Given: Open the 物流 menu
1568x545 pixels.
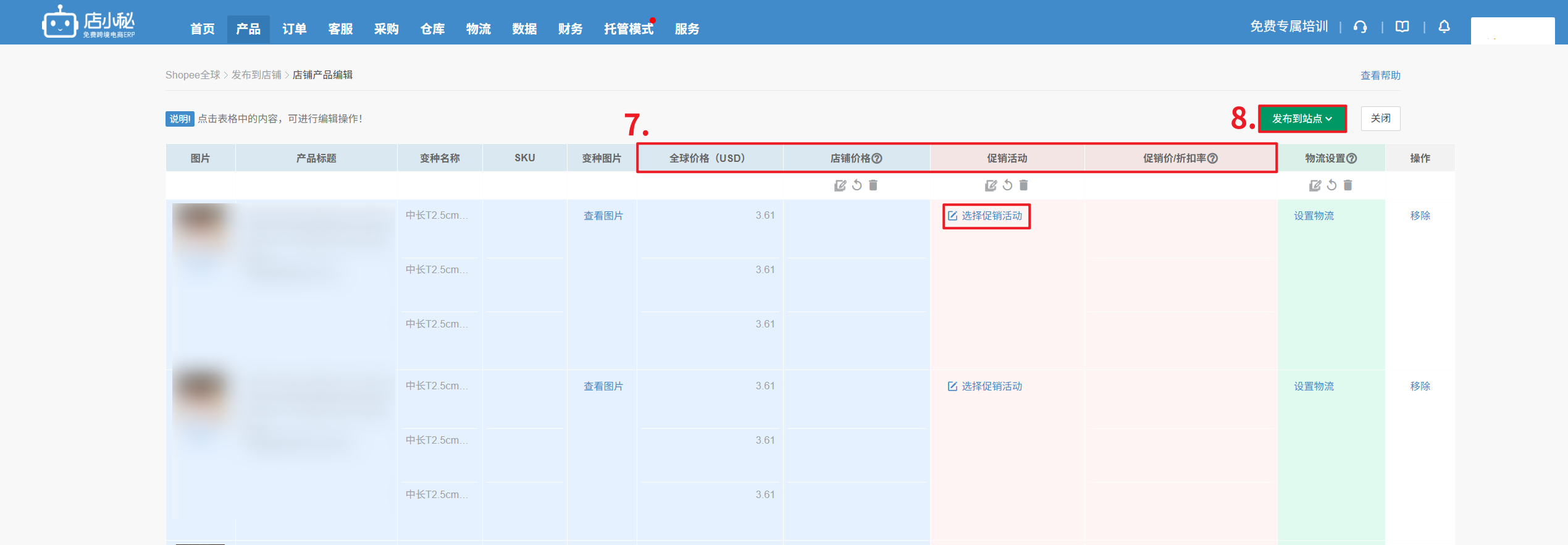Looking at the screenshot, I should pyautogui.click(x=479, y=29).
